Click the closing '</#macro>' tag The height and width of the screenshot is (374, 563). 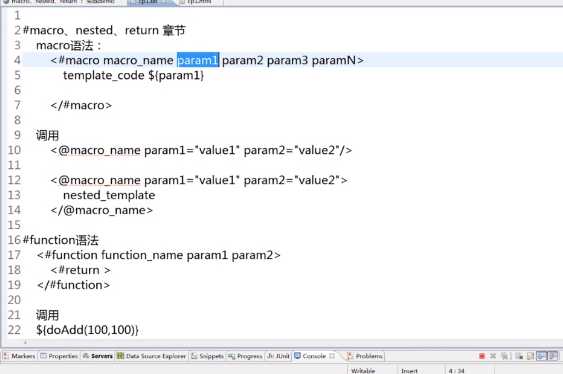(81, 105)
